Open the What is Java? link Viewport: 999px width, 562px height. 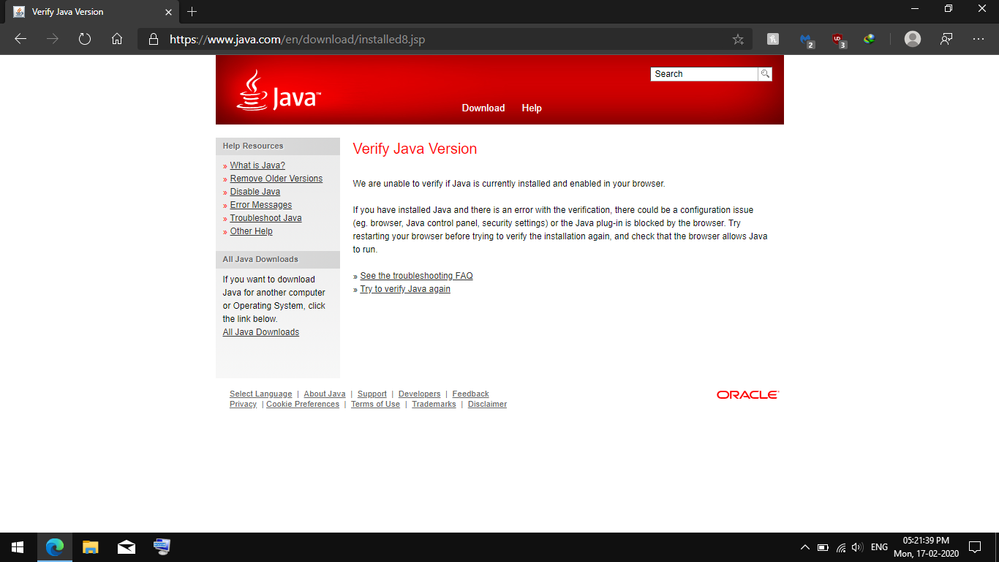257,165
